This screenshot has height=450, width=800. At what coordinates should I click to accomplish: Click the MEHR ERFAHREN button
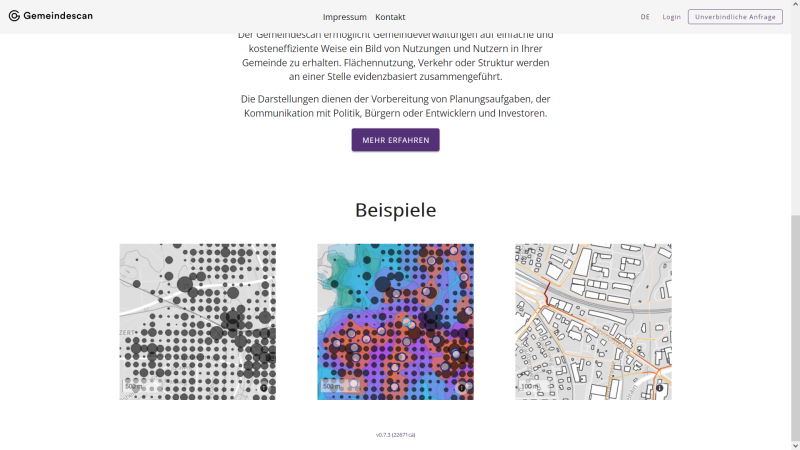tap(395, 140)
